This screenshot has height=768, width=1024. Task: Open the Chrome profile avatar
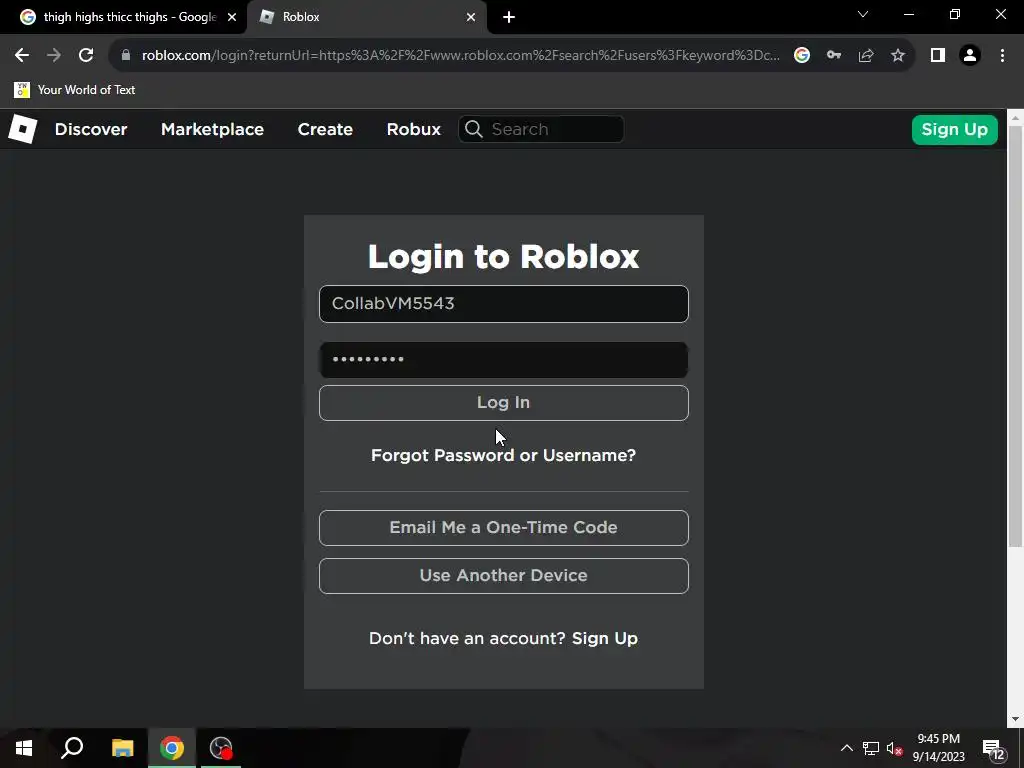point(970,55)
